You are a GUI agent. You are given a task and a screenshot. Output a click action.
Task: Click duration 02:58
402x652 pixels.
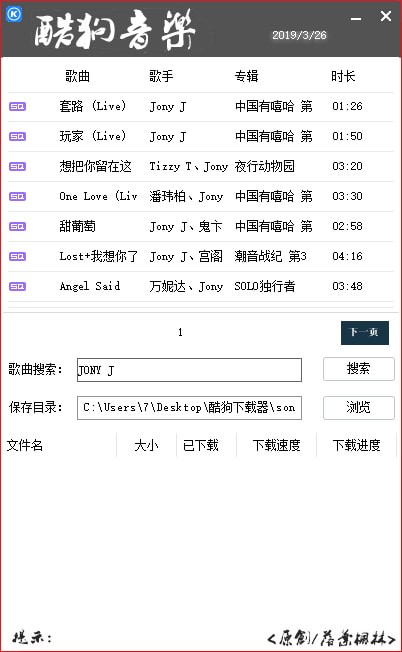(x=347, y=226)
